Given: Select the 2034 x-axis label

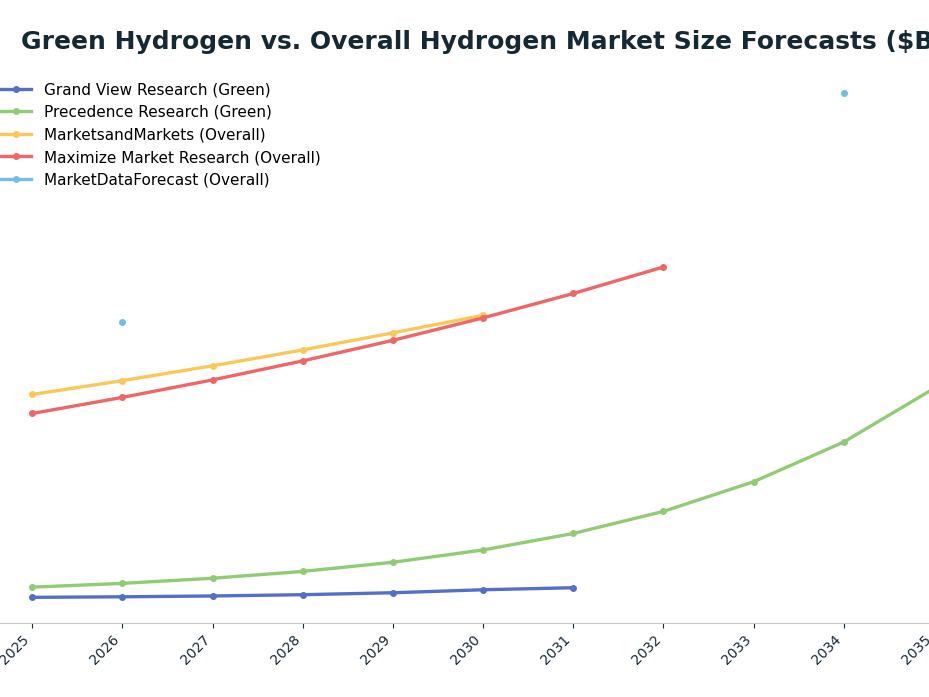Looking at the screenshot, I should 828,650.
